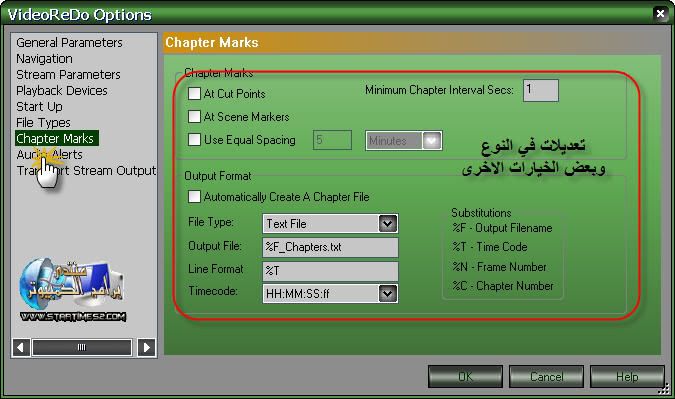Enable the At Cut Points checkbox
Viewport: 675px width, 399px height.
[194, 93]
